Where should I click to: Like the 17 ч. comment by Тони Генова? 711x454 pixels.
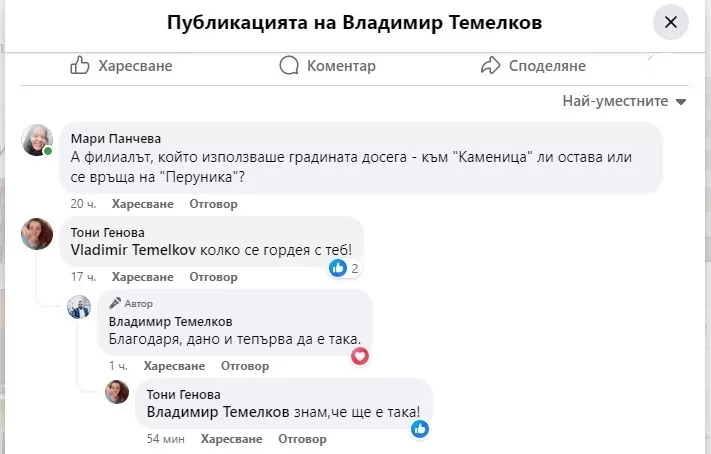coord(142,277)
